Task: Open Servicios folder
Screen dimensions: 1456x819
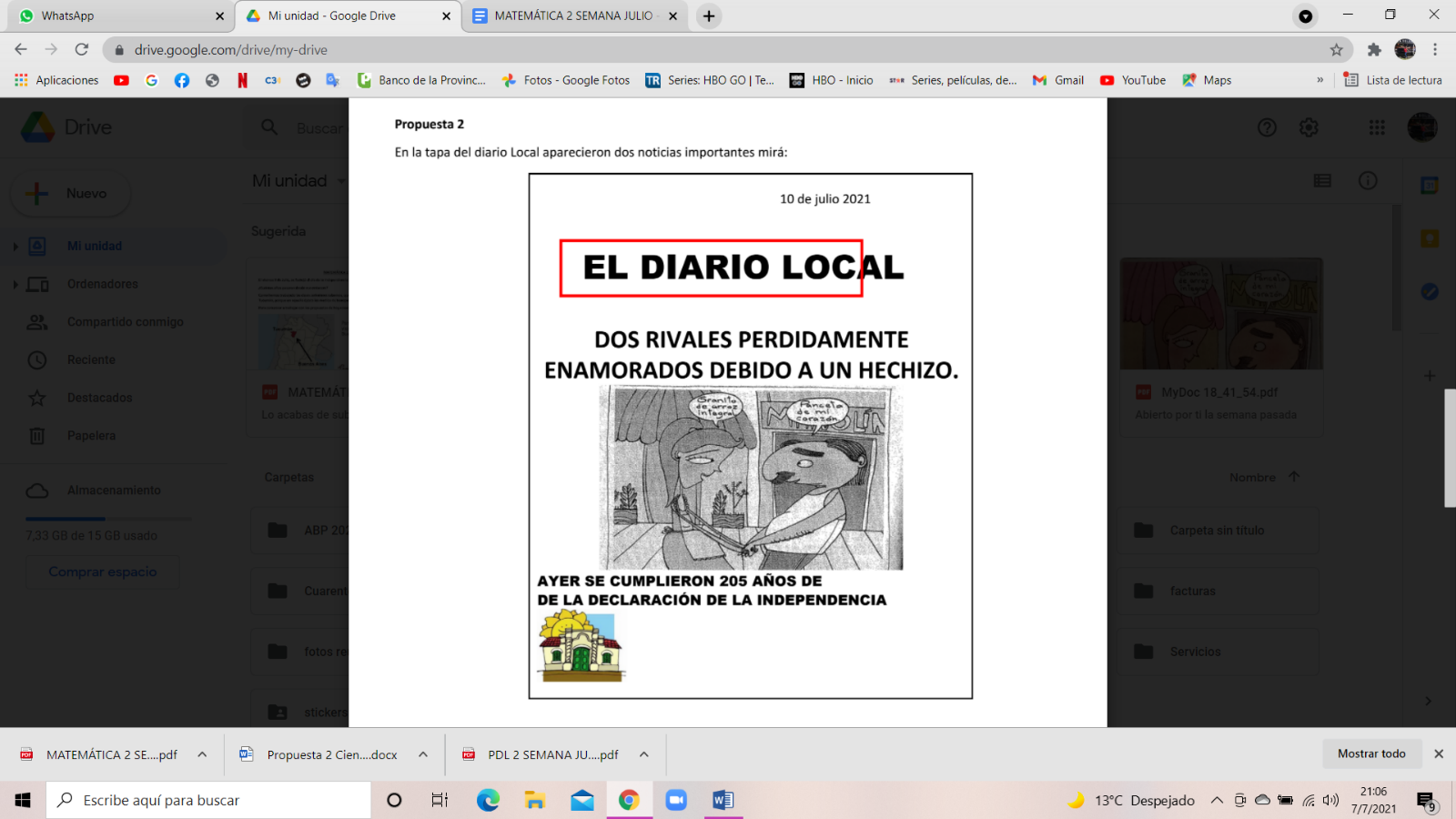Action: (1218, 652)
